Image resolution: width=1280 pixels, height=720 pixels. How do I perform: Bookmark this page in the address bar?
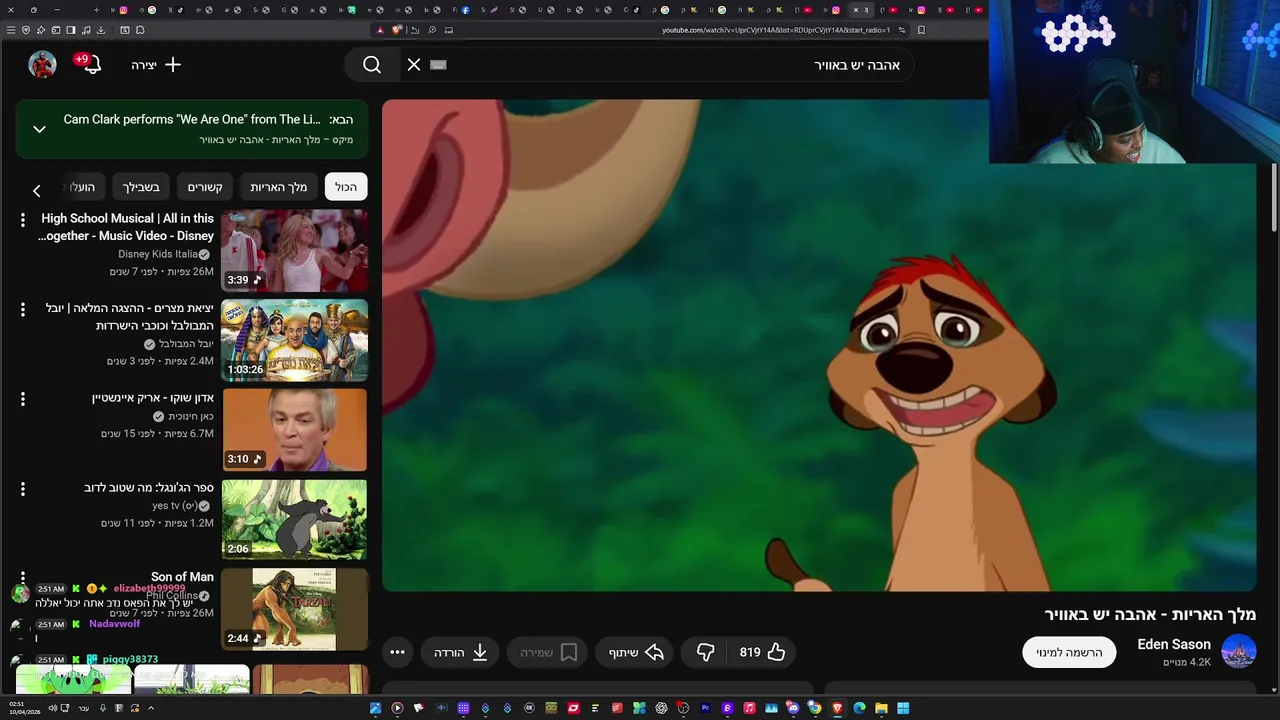click(921, 30)
